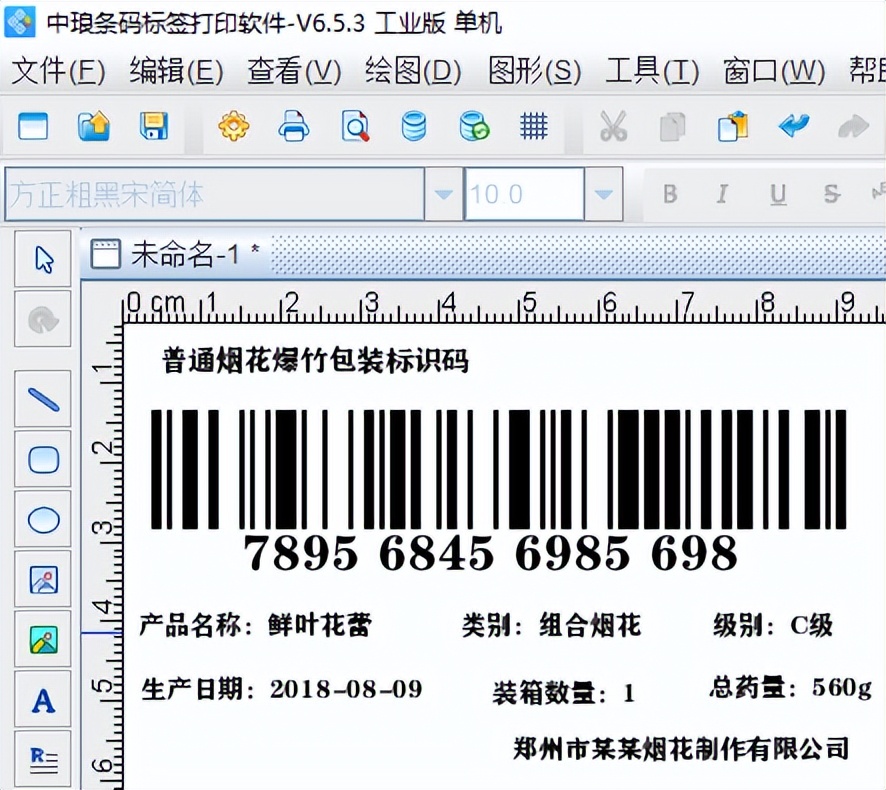
Task: Select text 产品名称: 鲜叶花蕾
Action: [x=255, y=625]
